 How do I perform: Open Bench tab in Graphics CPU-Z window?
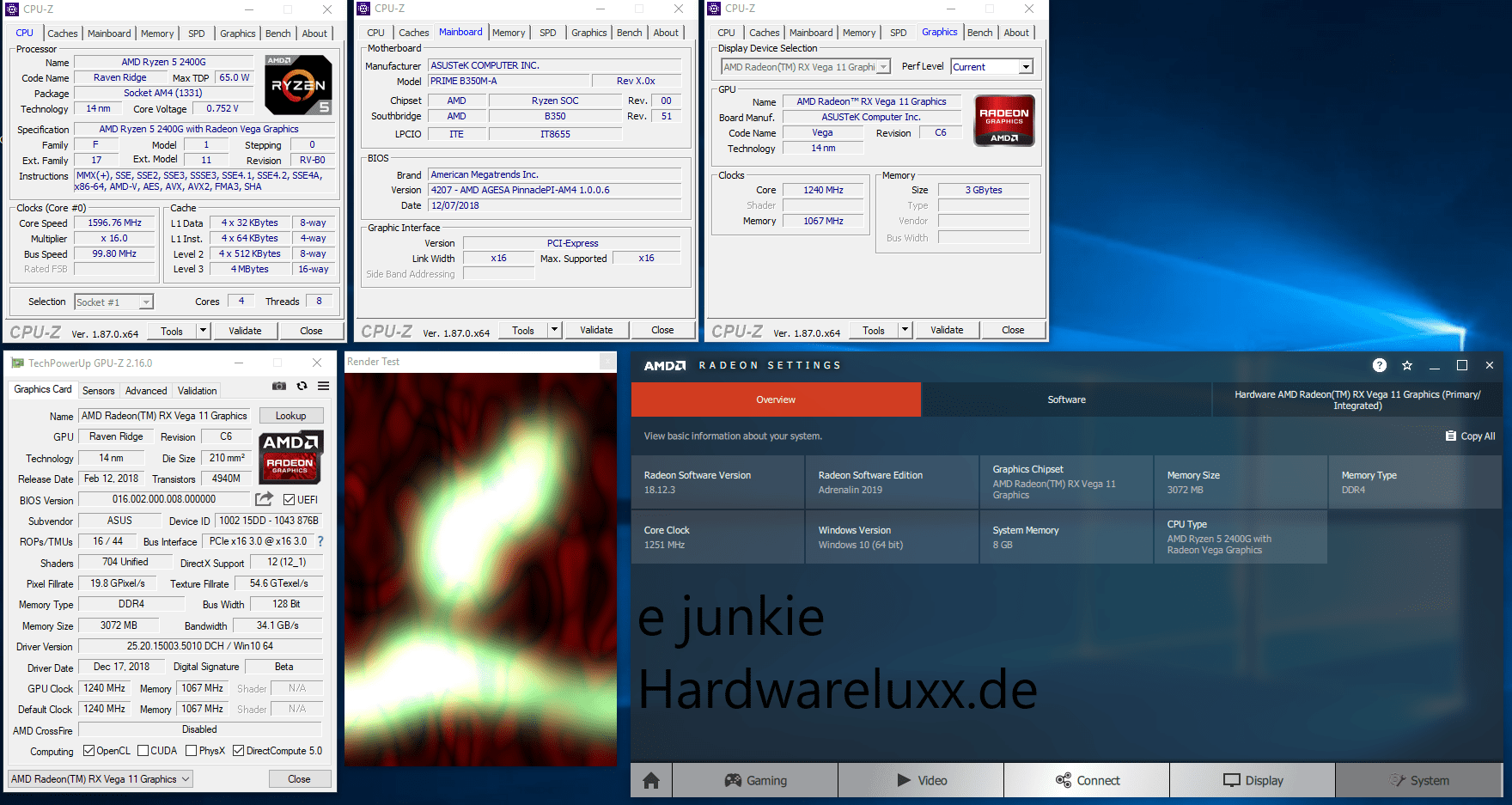pos(980,33)
